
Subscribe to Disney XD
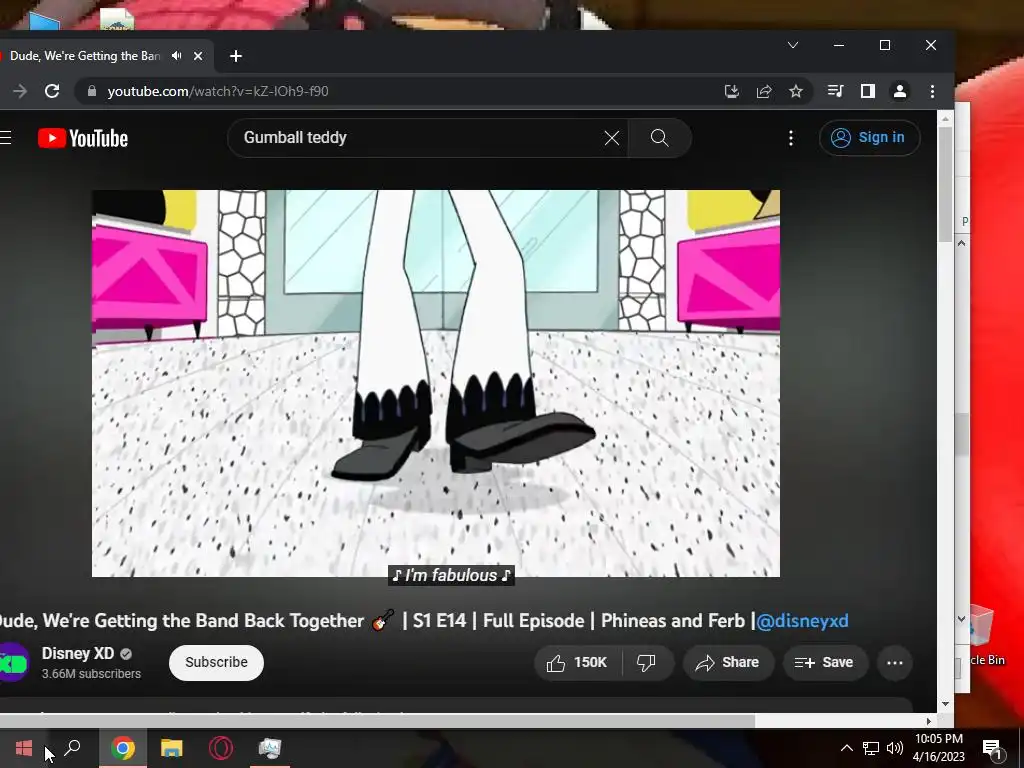click(216, 663)
